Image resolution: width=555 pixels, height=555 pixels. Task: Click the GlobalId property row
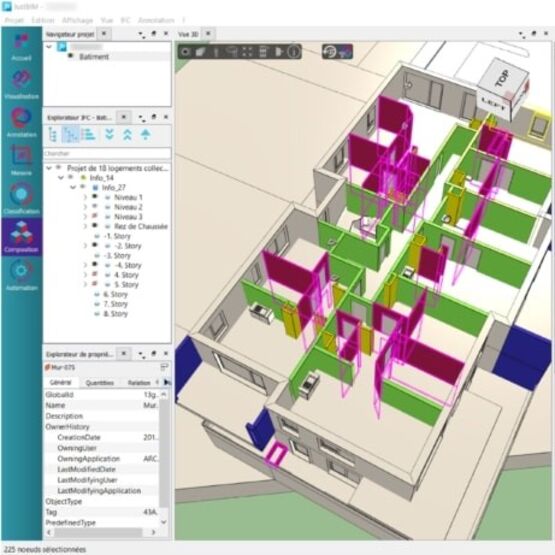click(102, 394)
